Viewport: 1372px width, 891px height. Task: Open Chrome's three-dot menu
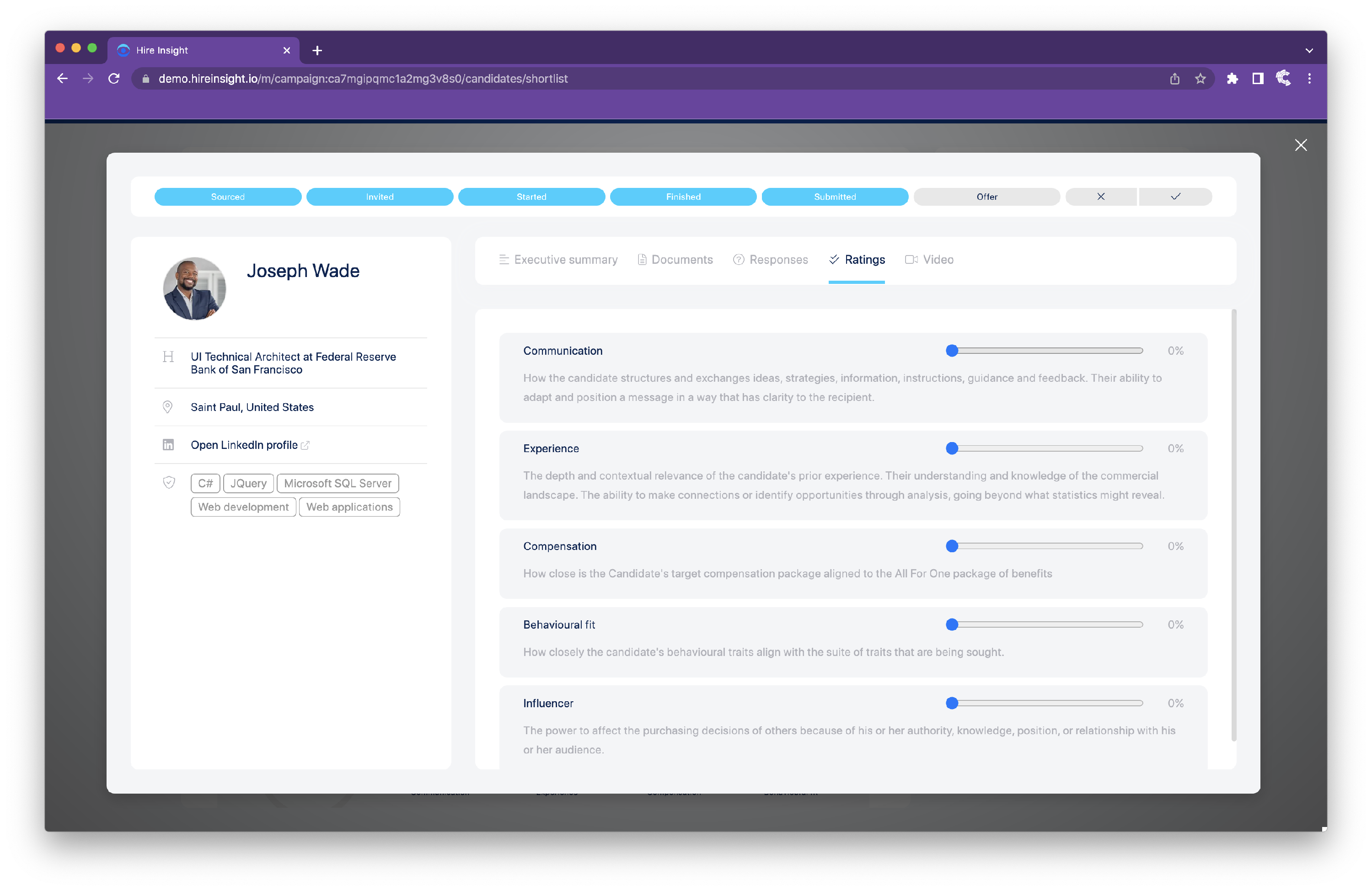(1309, 78)
